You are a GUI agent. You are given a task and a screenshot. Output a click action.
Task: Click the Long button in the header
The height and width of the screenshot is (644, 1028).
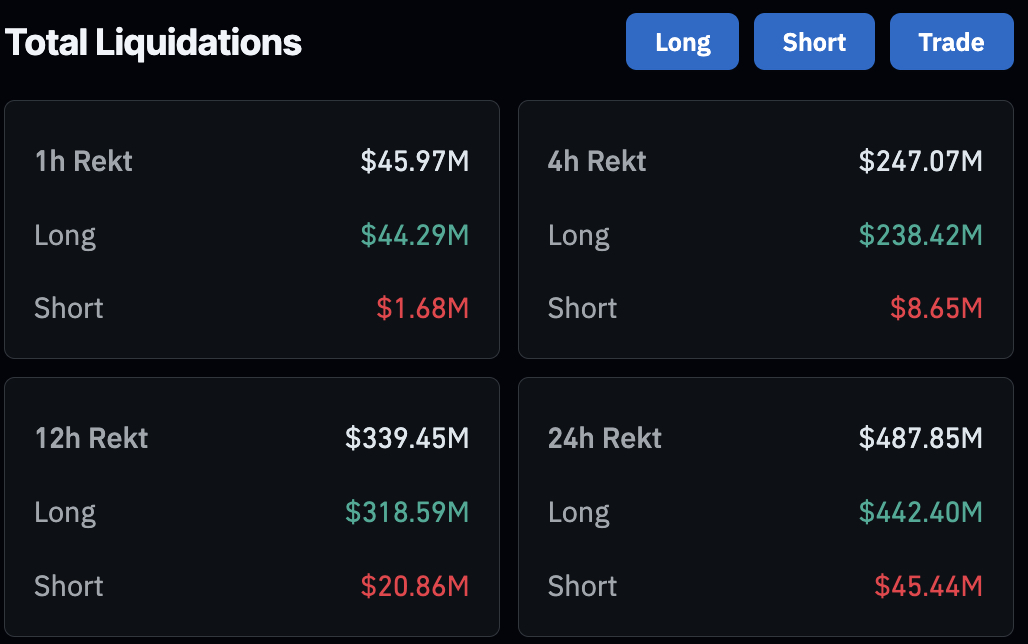click(x=682, y=41)
